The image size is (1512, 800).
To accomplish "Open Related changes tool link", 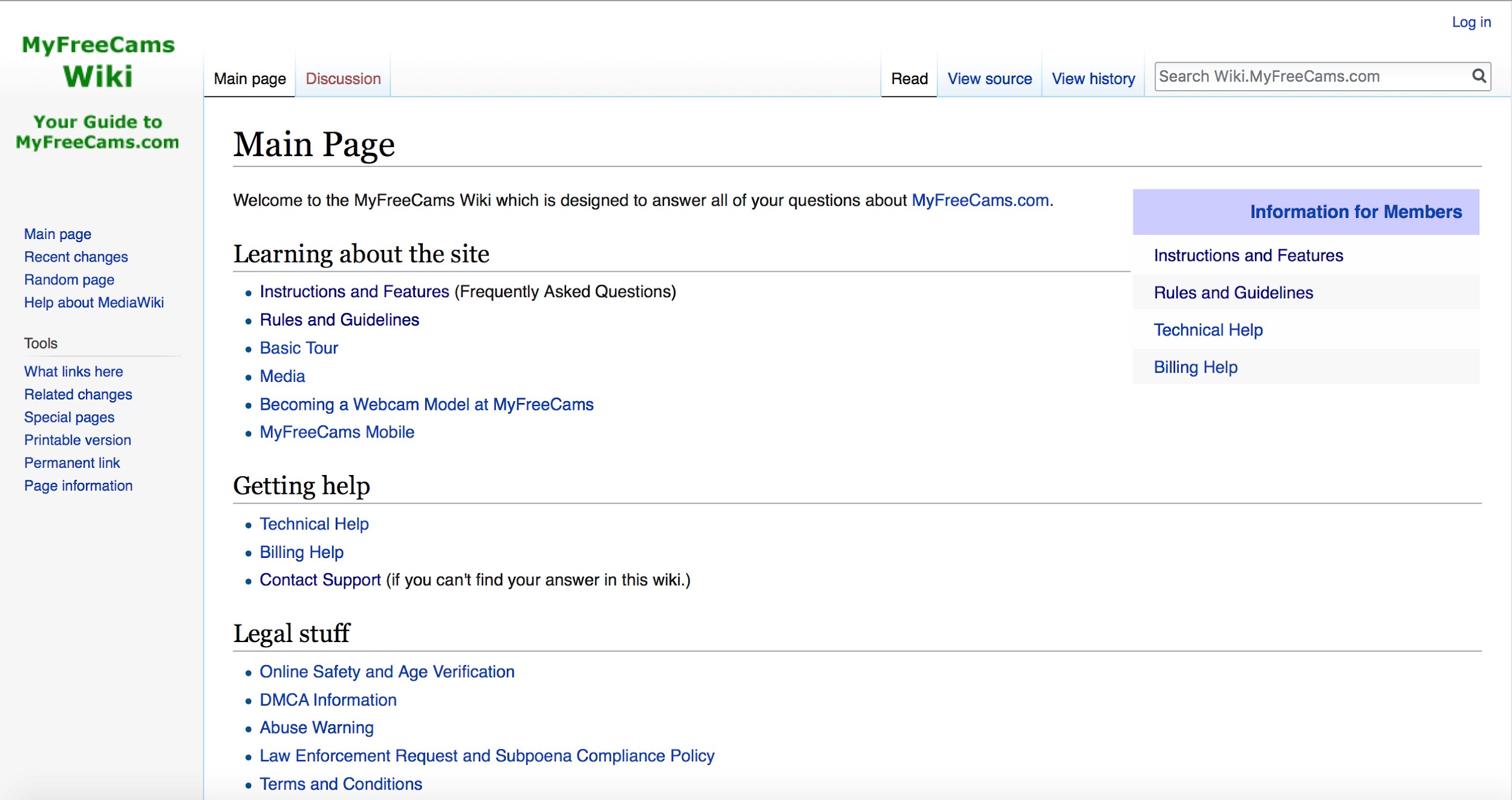I will (78, 395).
